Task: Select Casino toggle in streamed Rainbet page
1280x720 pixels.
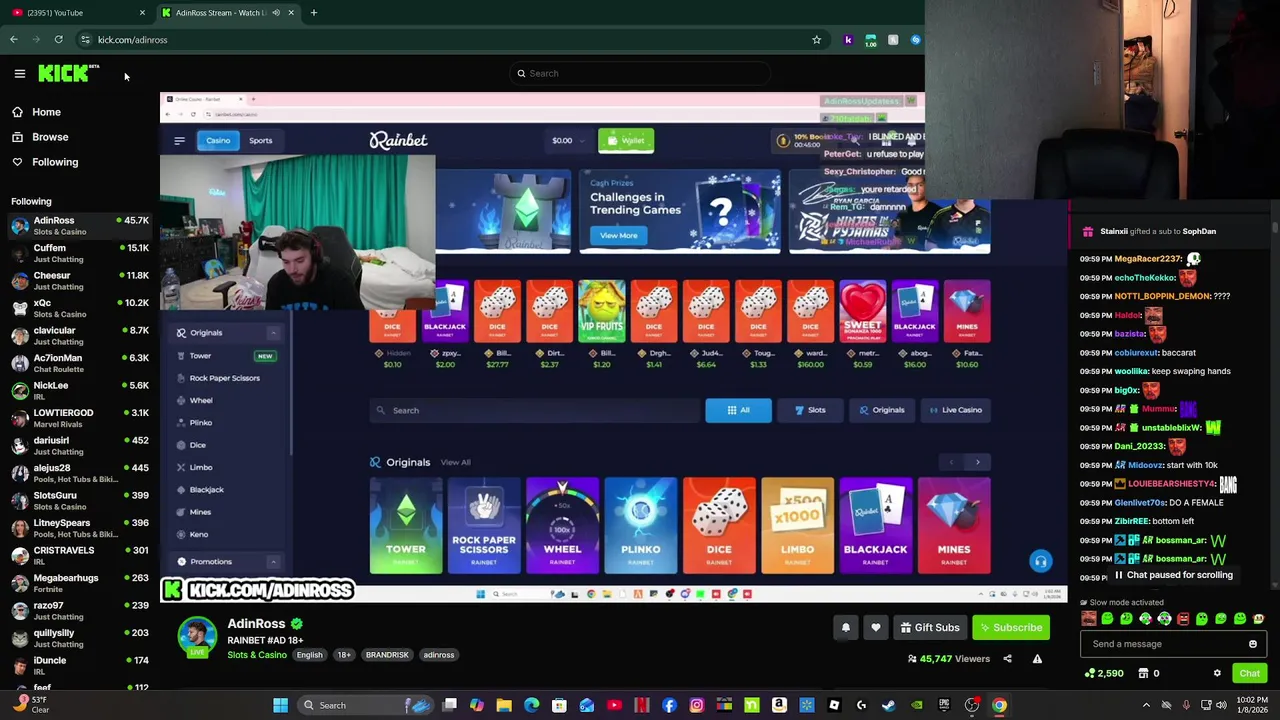Action: click(x=218, y=141)
